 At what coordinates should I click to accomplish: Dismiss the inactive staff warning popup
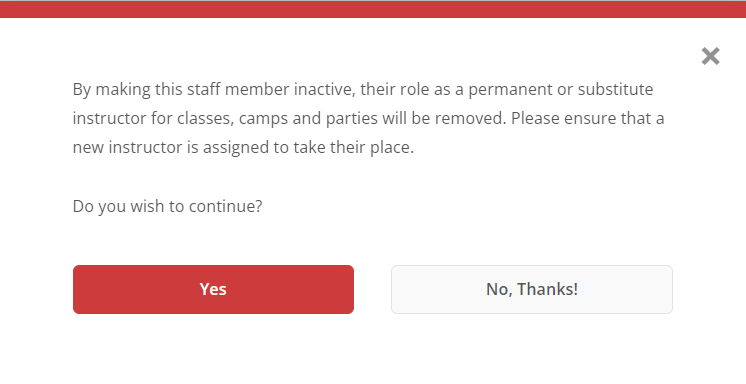[710, 56]
